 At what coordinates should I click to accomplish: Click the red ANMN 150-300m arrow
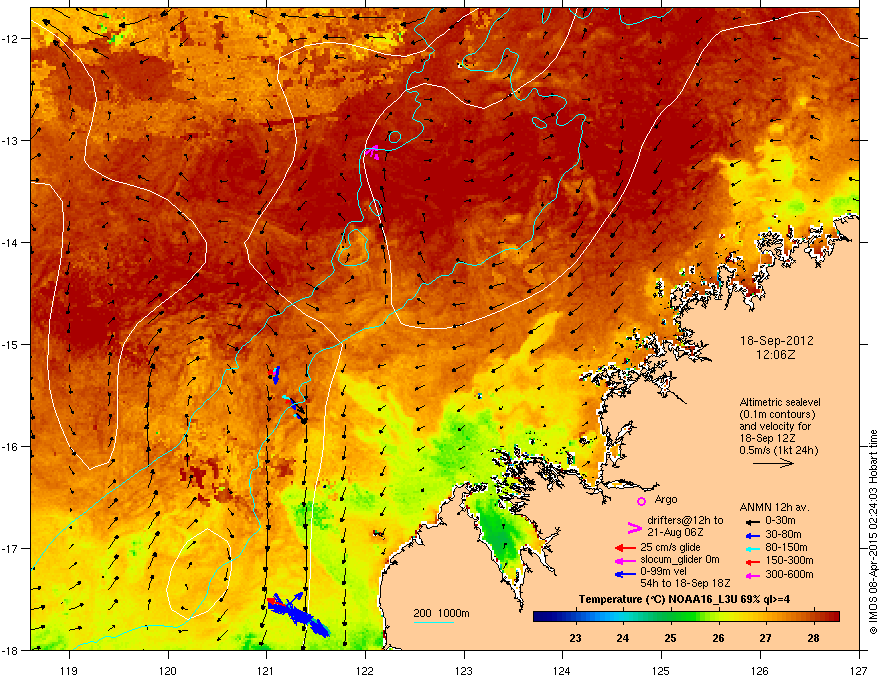point(752,561)
